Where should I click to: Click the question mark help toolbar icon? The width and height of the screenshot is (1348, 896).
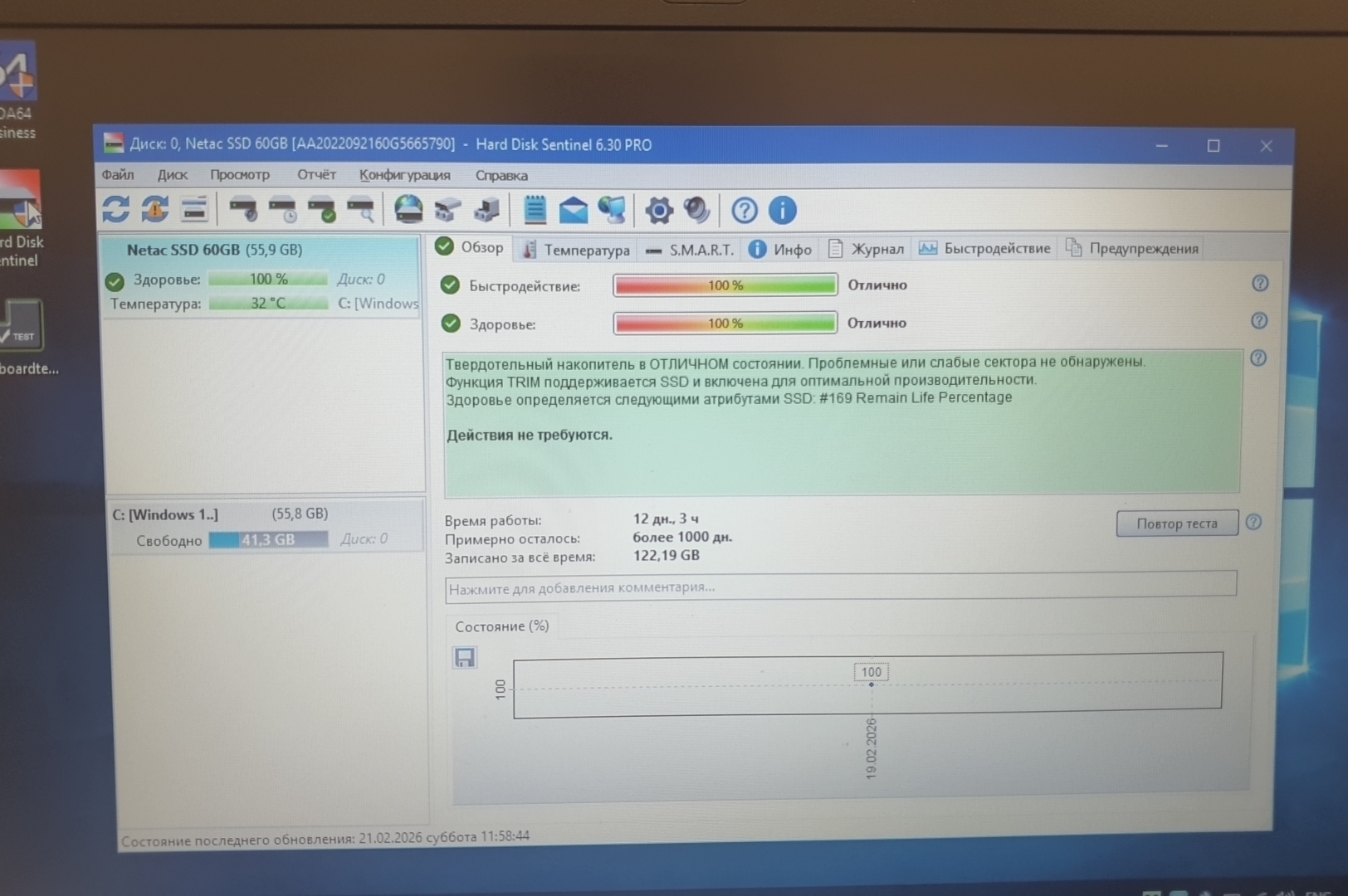coord(744,211)
